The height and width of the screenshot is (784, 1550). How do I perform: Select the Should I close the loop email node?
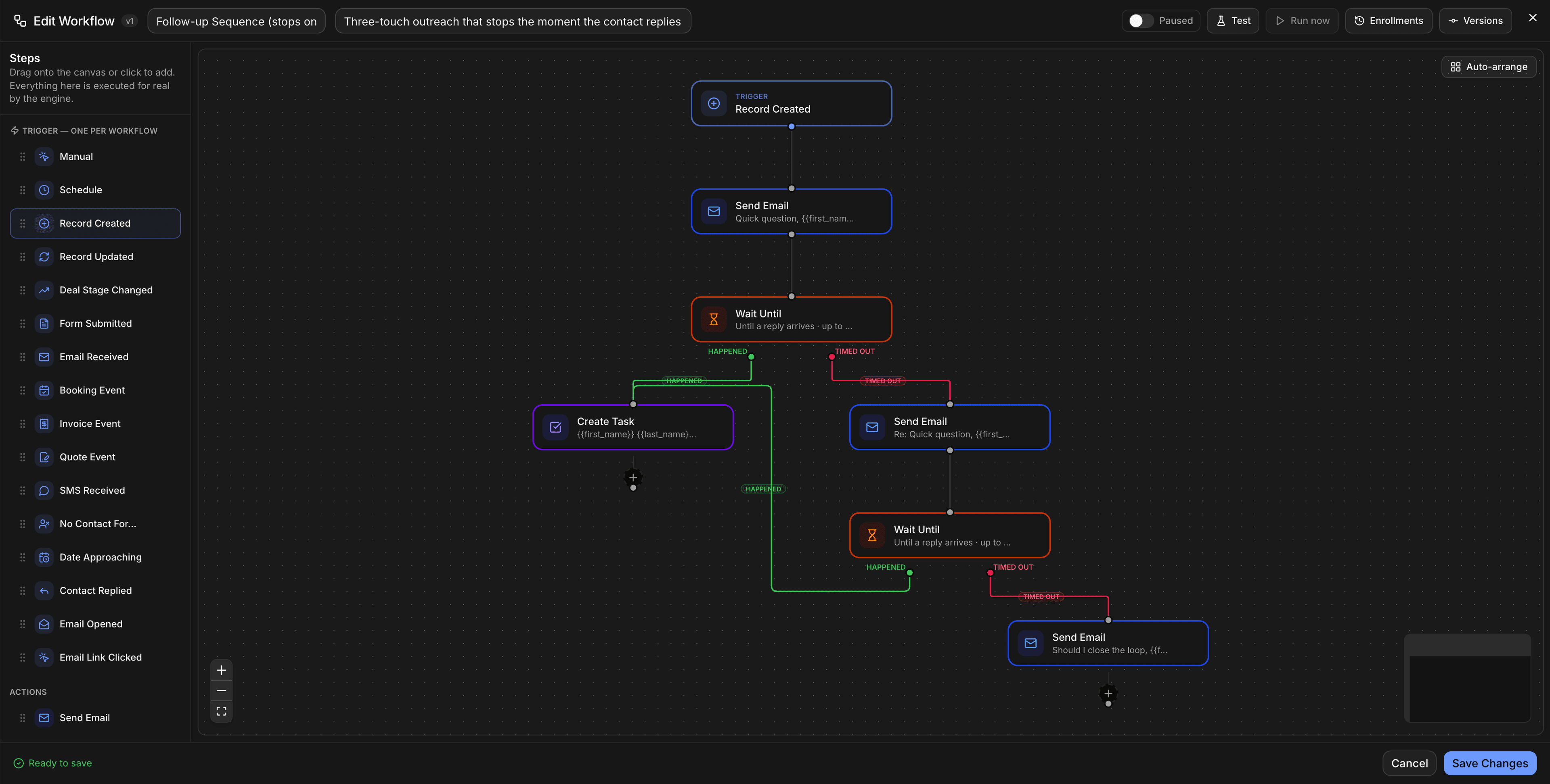pyautogui.click(x=1108, y=643)
